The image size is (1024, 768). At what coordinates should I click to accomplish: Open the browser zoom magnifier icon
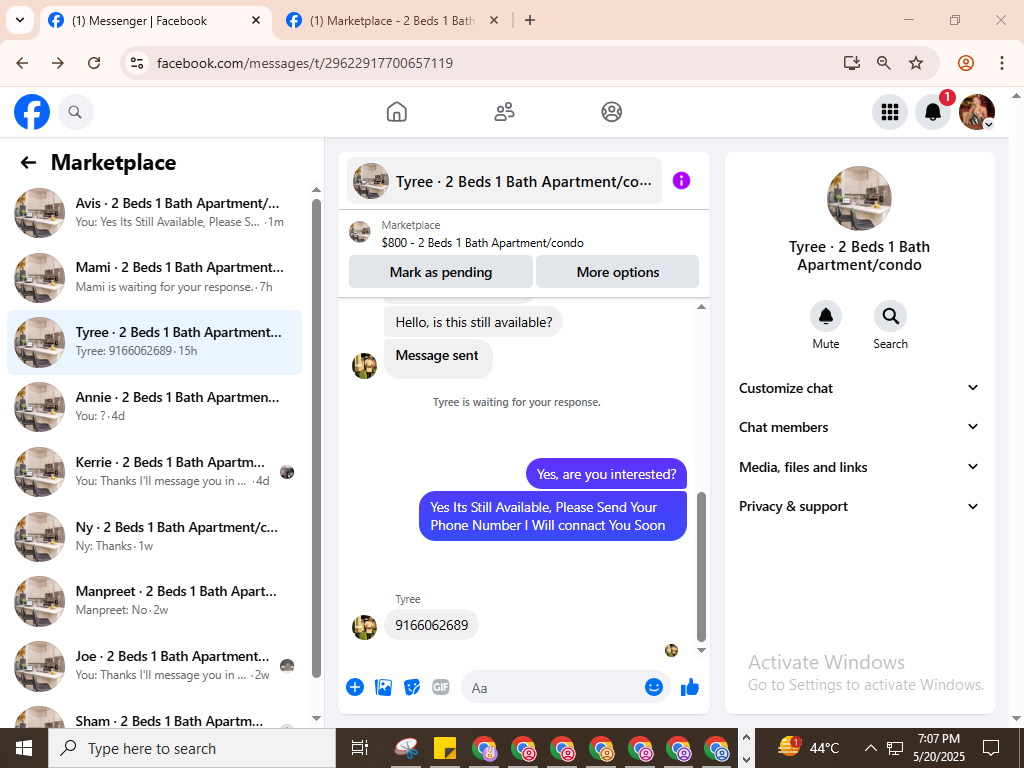click(884, 63)
